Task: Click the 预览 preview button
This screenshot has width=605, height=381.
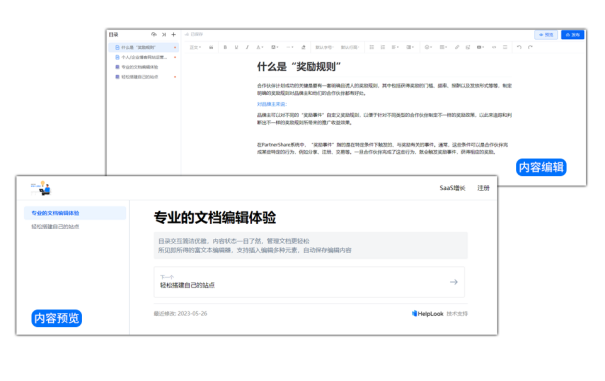Action: pyautogui.click(x=546, y=35)
